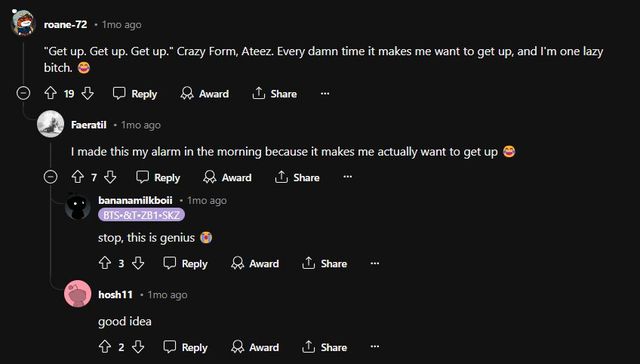View roane-72's avatar profile picture

coord(23,23)
